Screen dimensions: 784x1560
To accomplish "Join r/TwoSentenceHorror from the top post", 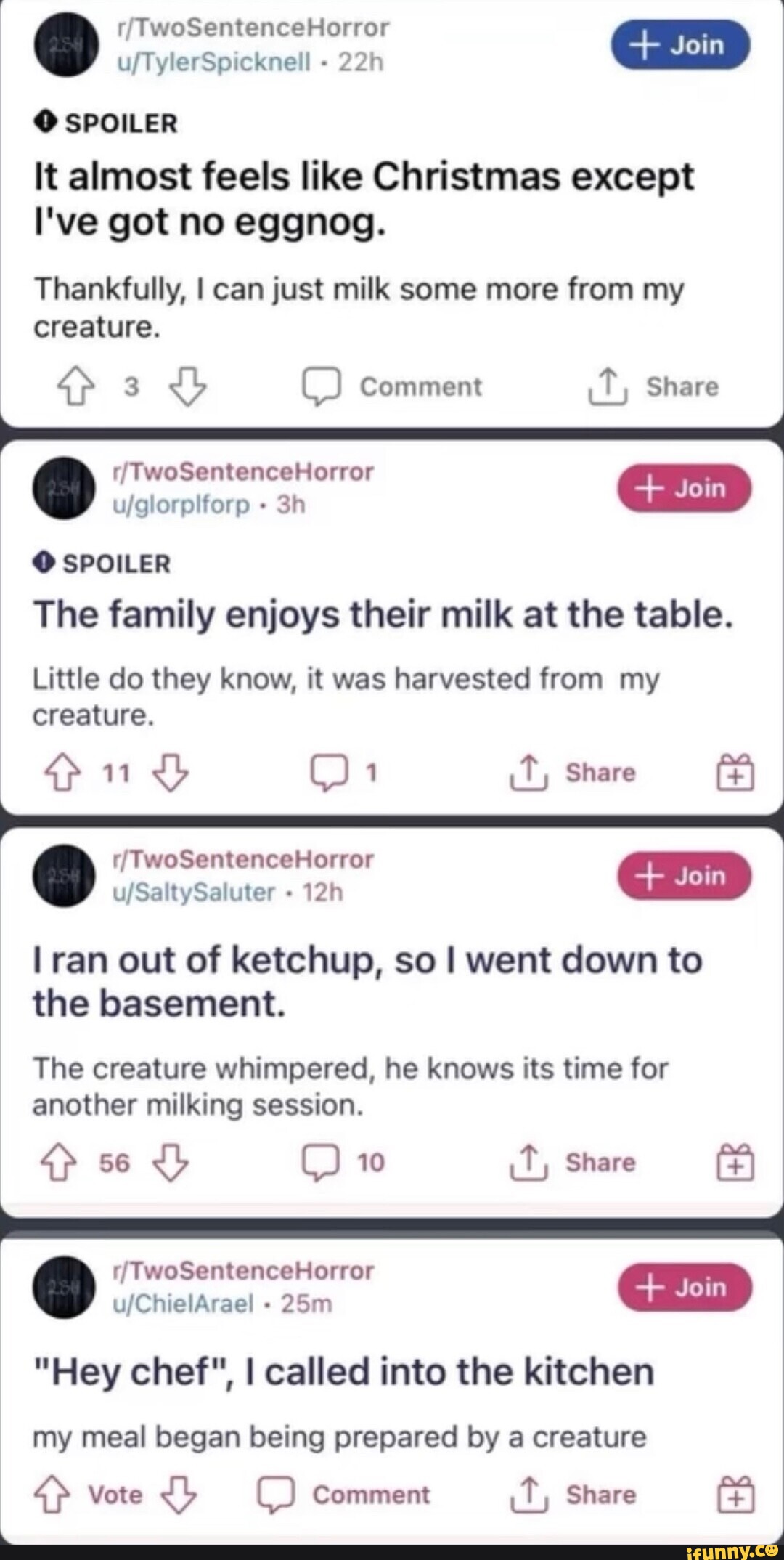I will coord(679,45).
